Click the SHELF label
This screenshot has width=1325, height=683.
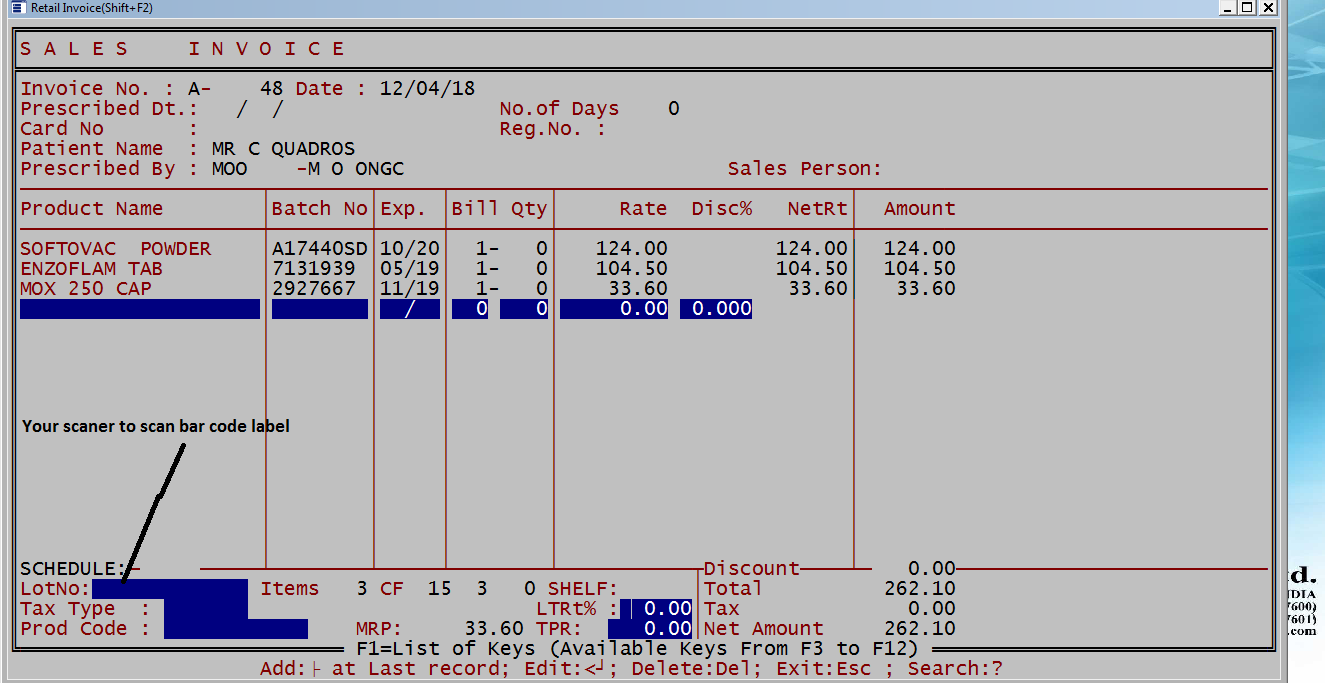(583, 589)
